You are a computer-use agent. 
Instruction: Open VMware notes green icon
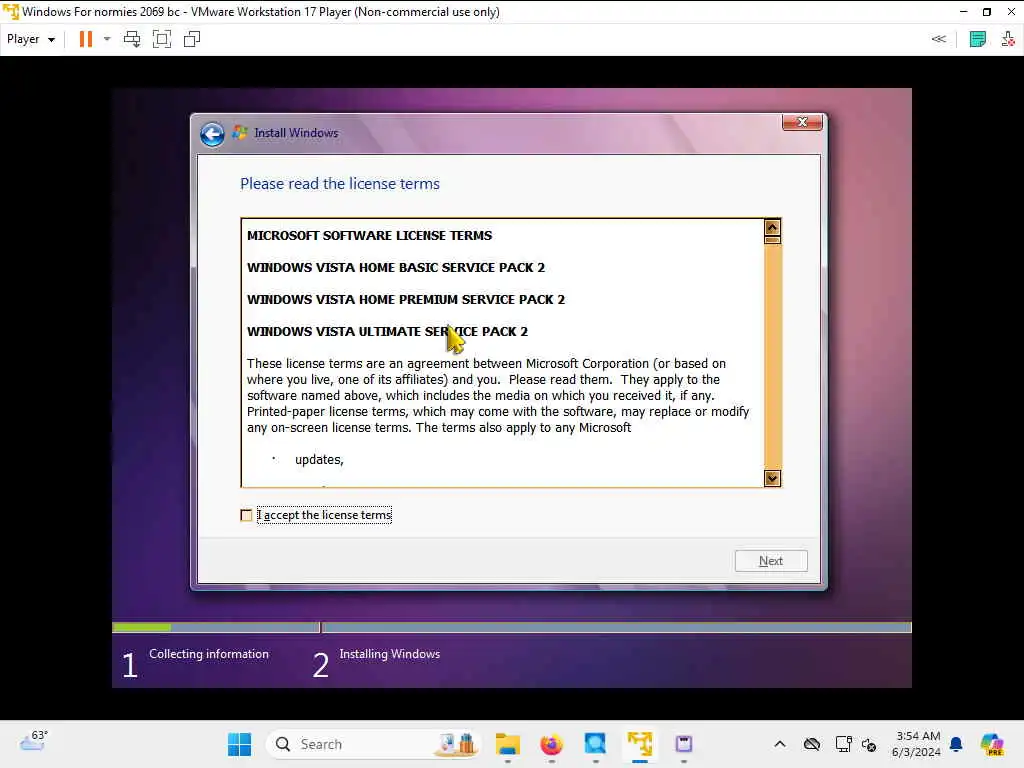[978, 39]
